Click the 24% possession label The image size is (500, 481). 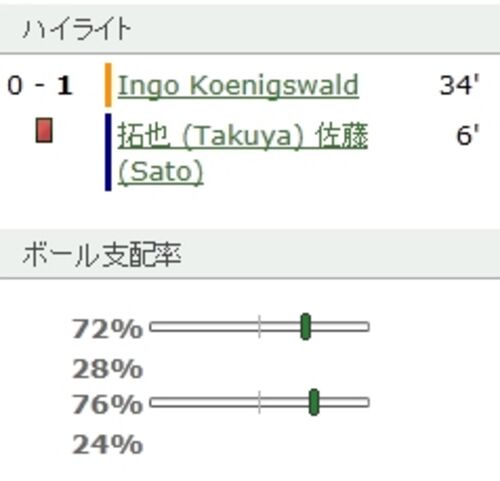[x=108, y=444]
